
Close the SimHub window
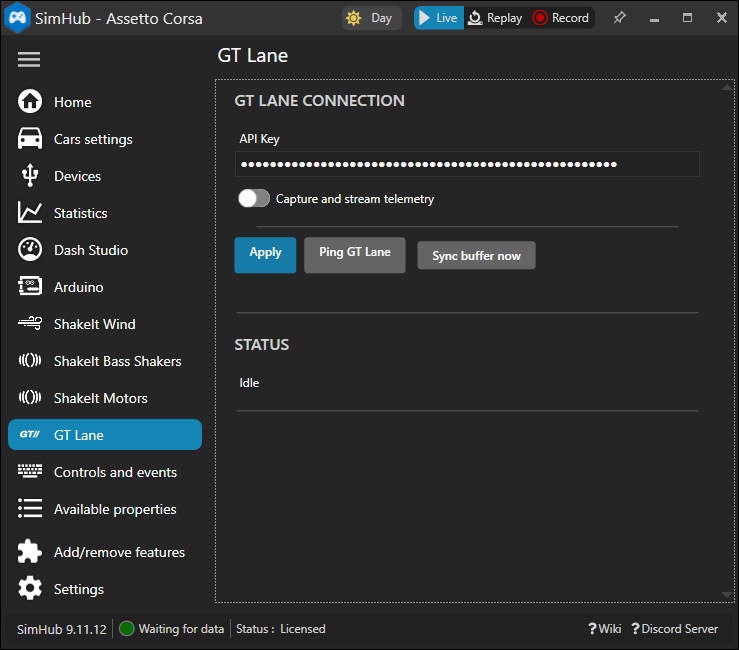click(722, 18)
